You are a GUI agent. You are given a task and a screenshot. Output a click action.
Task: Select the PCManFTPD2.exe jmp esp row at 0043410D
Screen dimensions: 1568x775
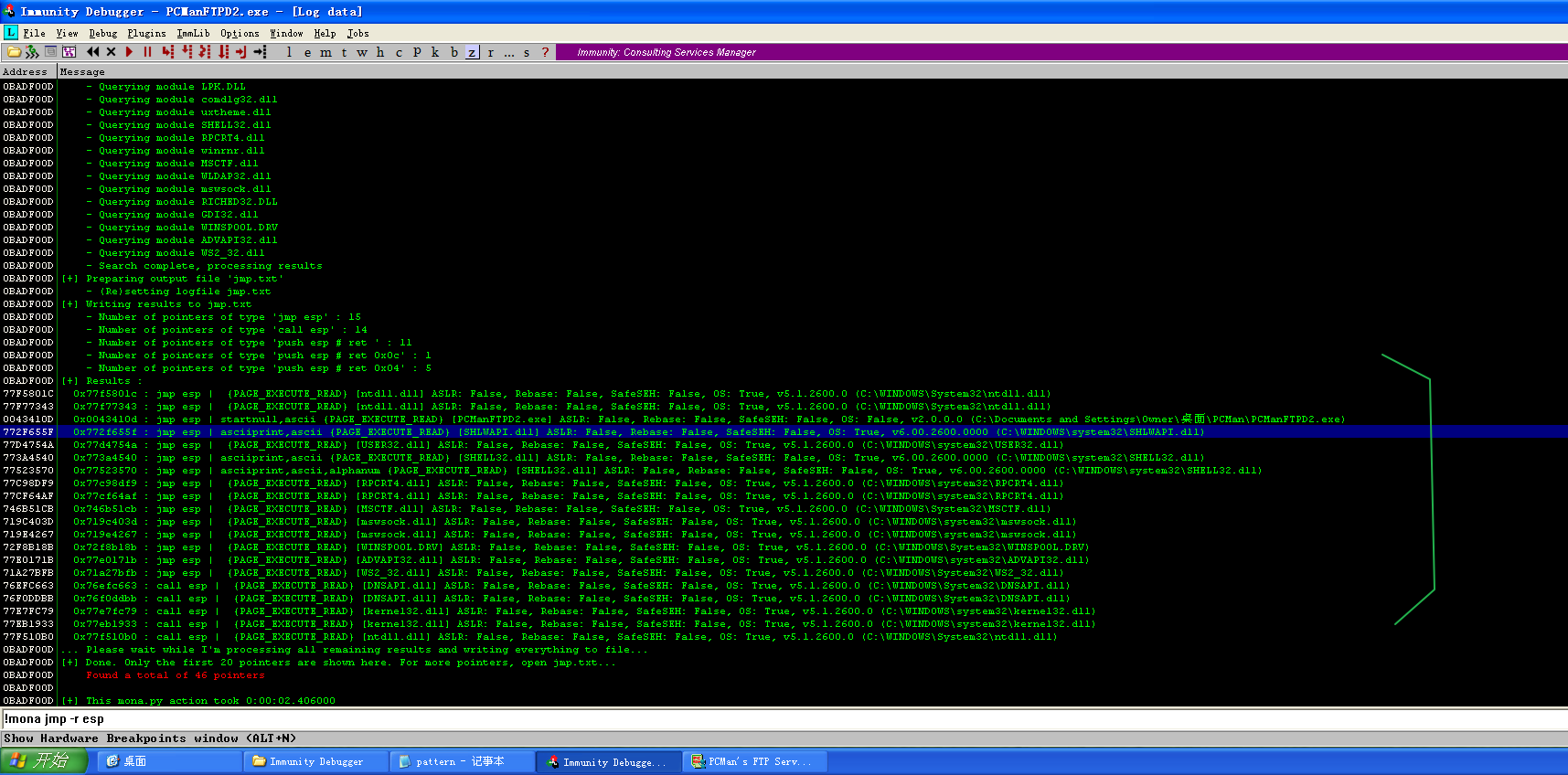click(784, 419)
